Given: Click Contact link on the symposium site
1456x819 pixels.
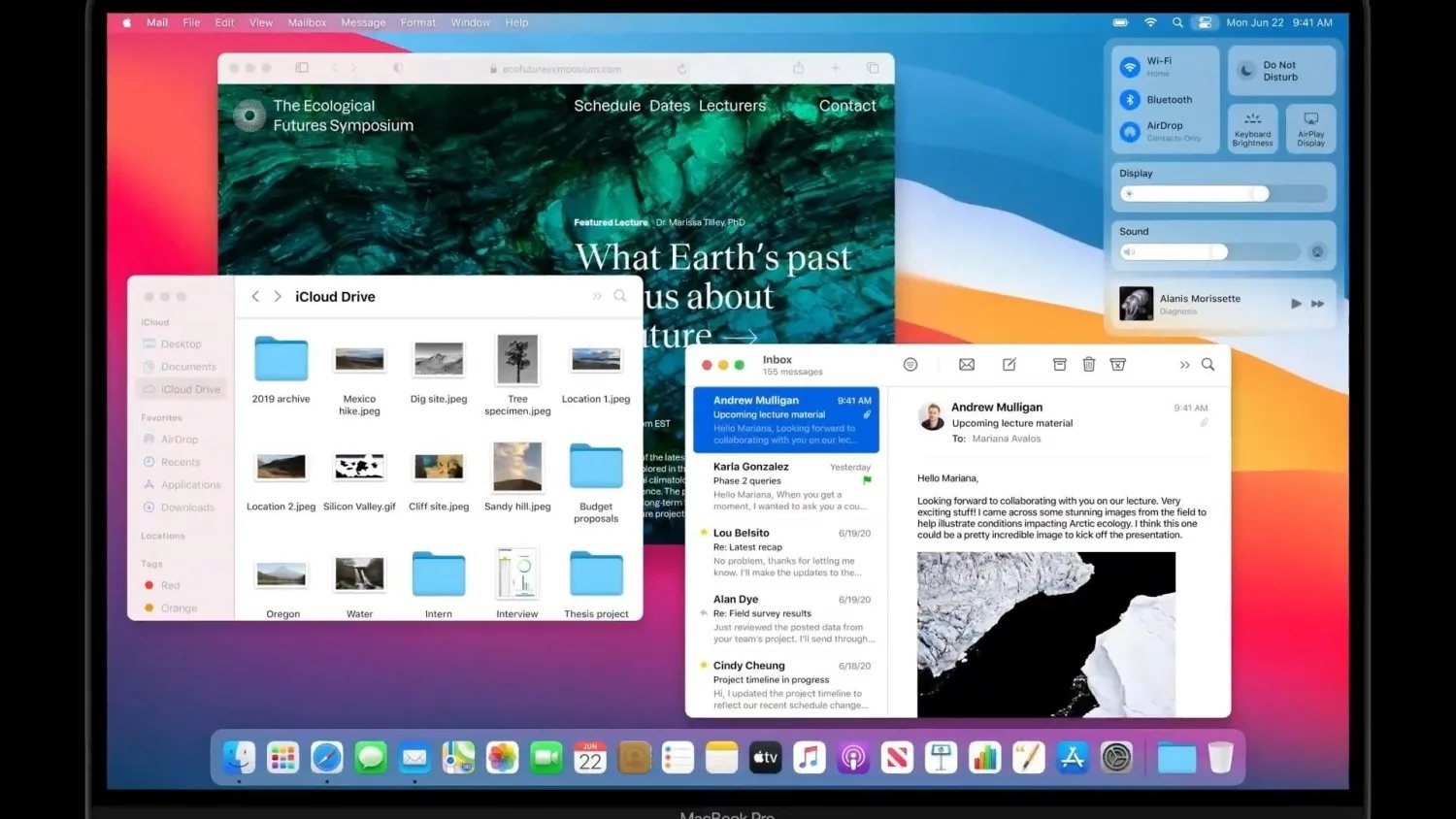Looking at the screenshot, I should [x=847, y=106].
